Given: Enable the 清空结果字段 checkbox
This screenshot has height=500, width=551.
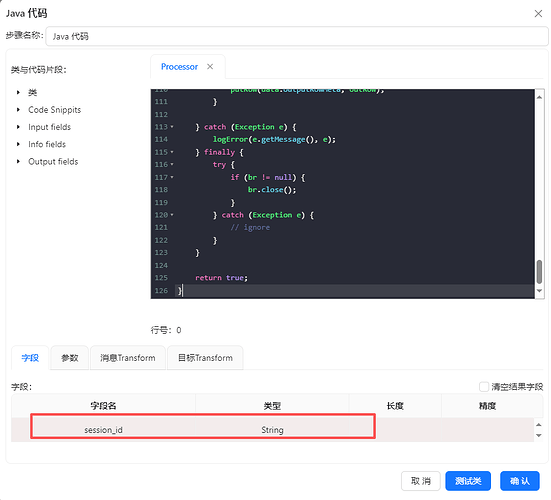Looking at the screenshot, I should 484,387.
